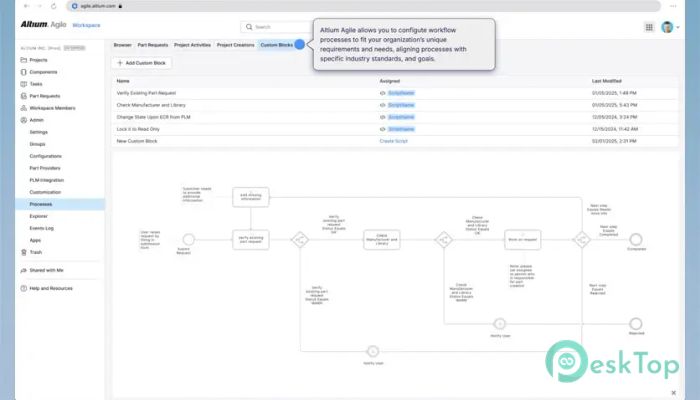Switch to the Part Requests tab
Viewport: 700px width, 400px height.
pyautogui.click(x=153, y=45)
